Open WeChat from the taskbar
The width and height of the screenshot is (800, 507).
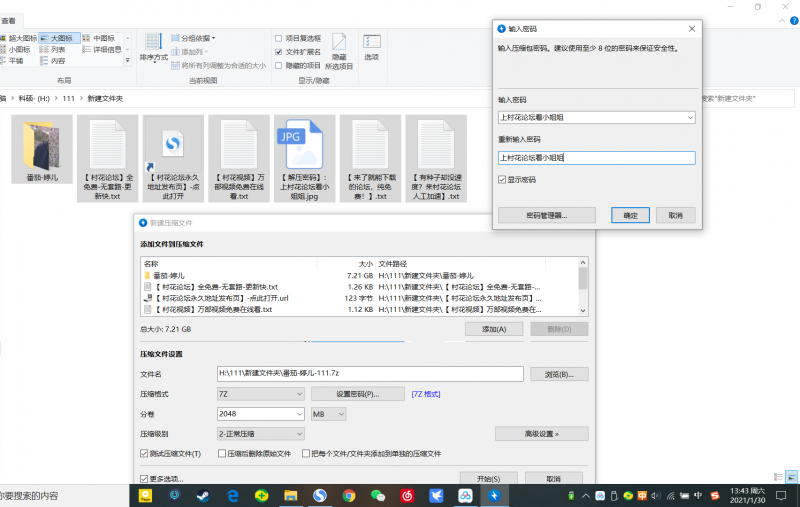[x=378, y=495]
